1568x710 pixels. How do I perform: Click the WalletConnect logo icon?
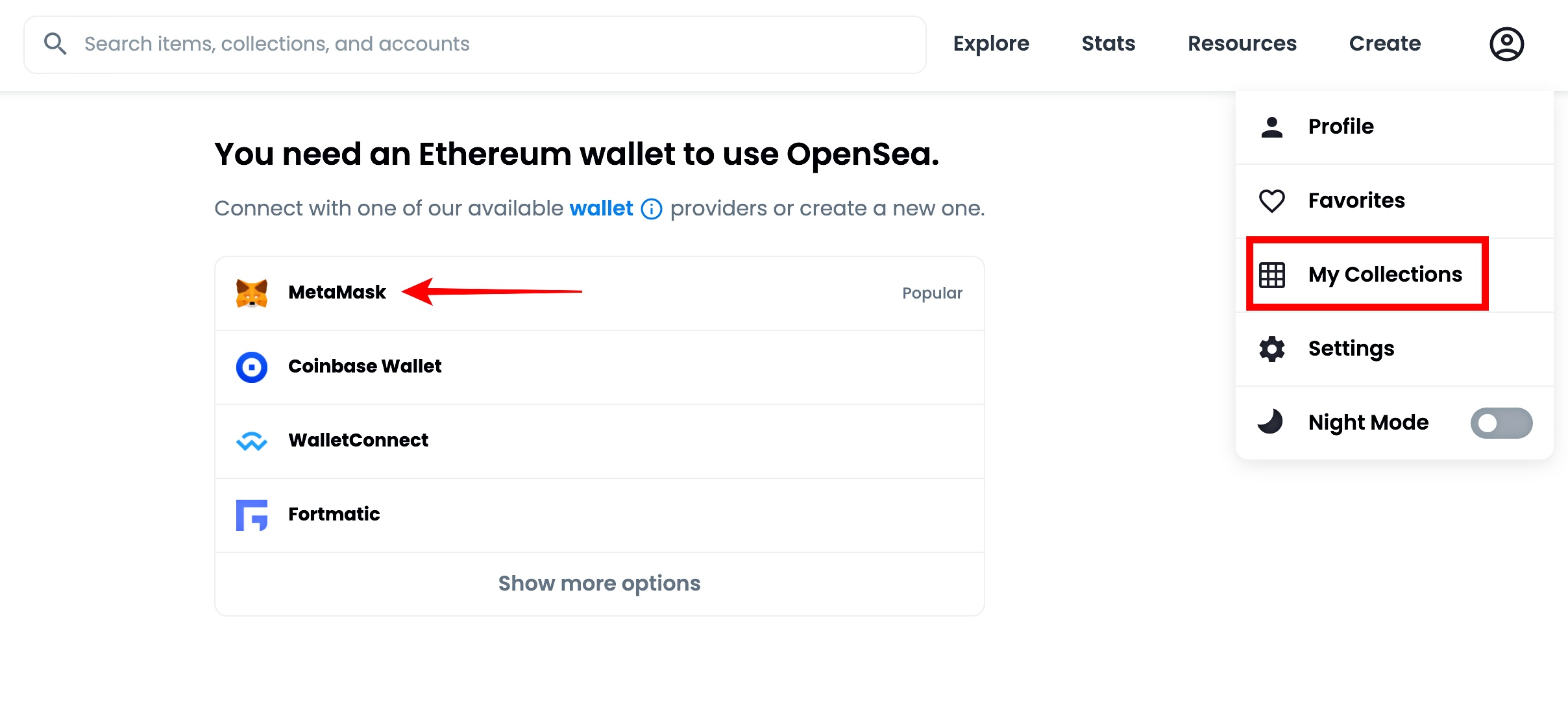click(x=252, y=441)
